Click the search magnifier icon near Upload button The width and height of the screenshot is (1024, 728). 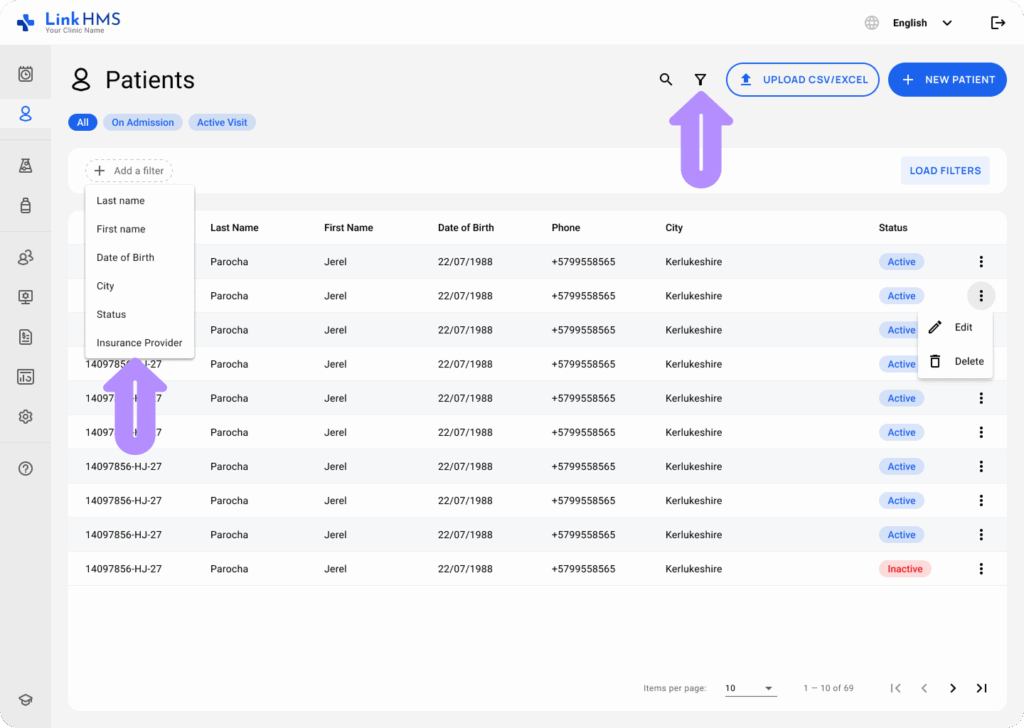[x=666, y=78]
